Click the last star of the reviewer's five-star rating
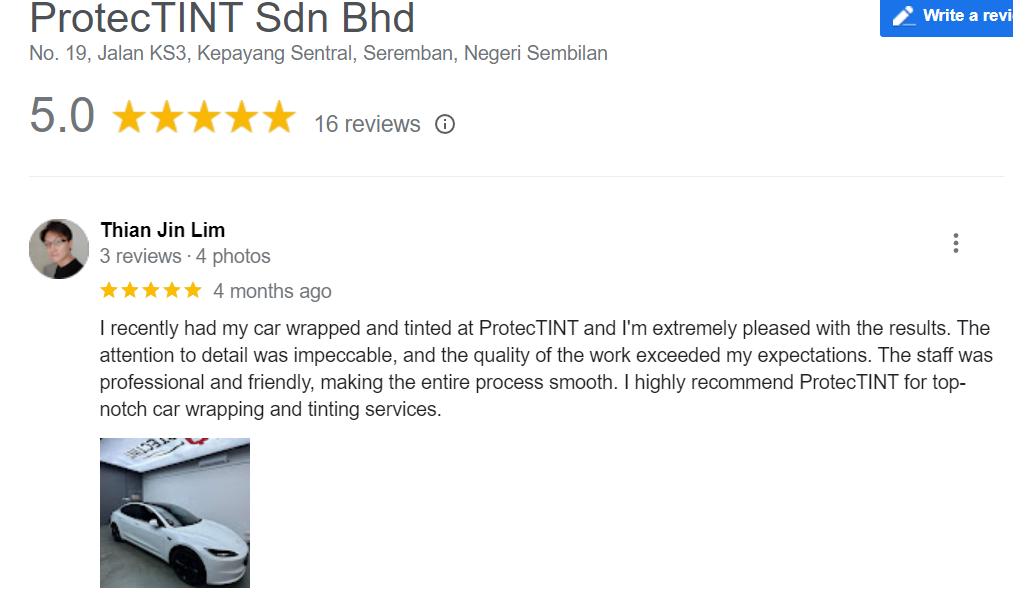The image size is (1013, 605). tap(194, 289)
